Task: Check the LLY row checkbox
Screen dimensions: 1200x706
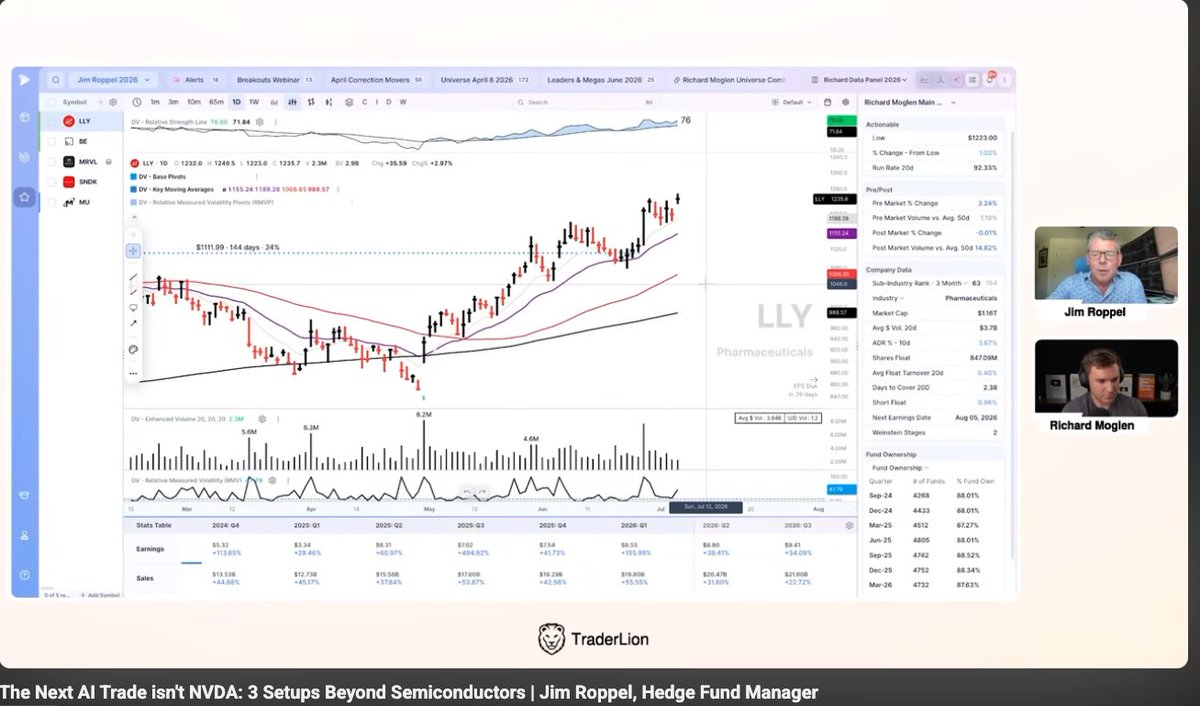Action: 52,121
